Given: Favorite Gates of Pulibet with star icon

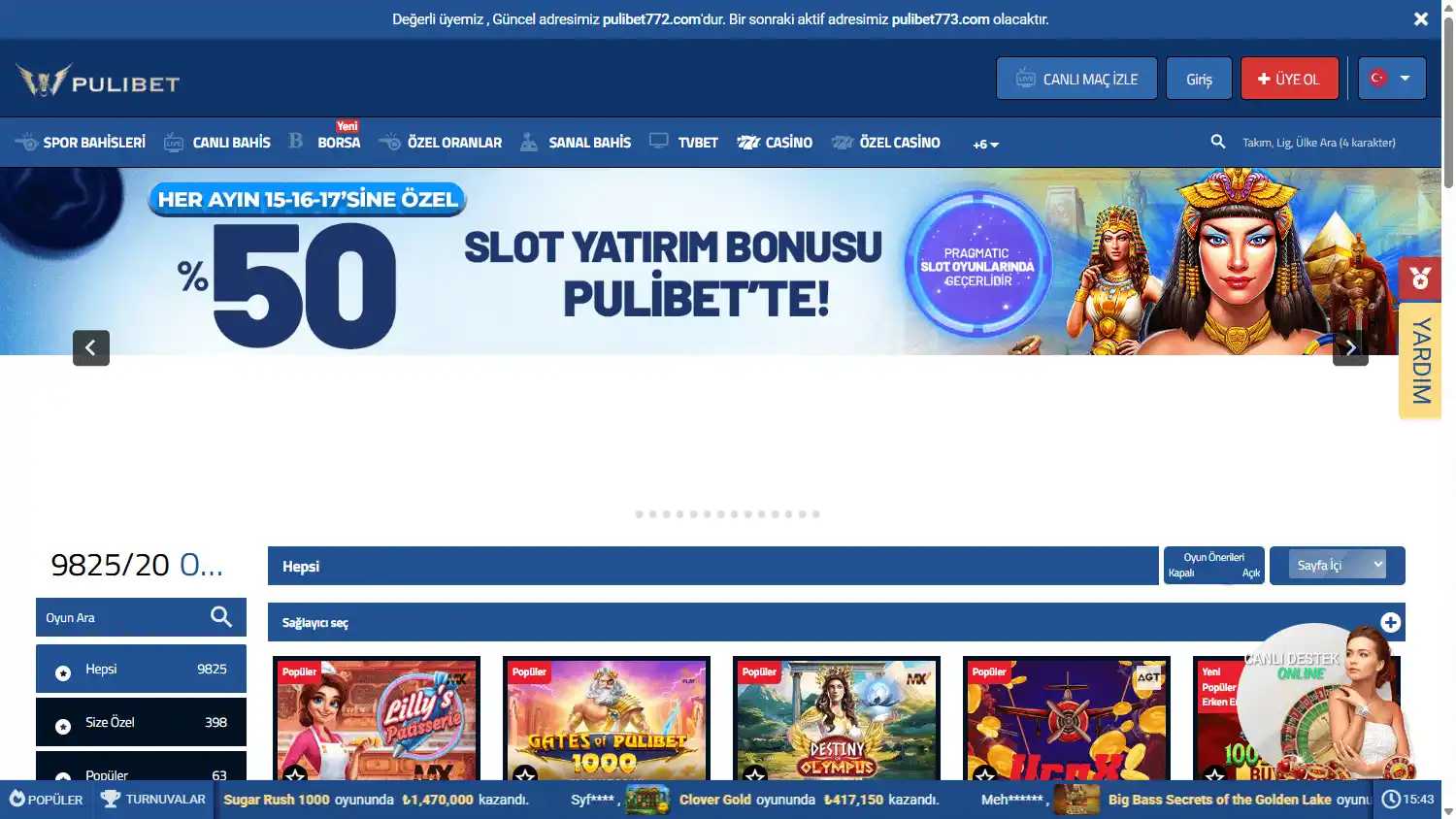Looking at the screenshot, I should coord(525,773).
